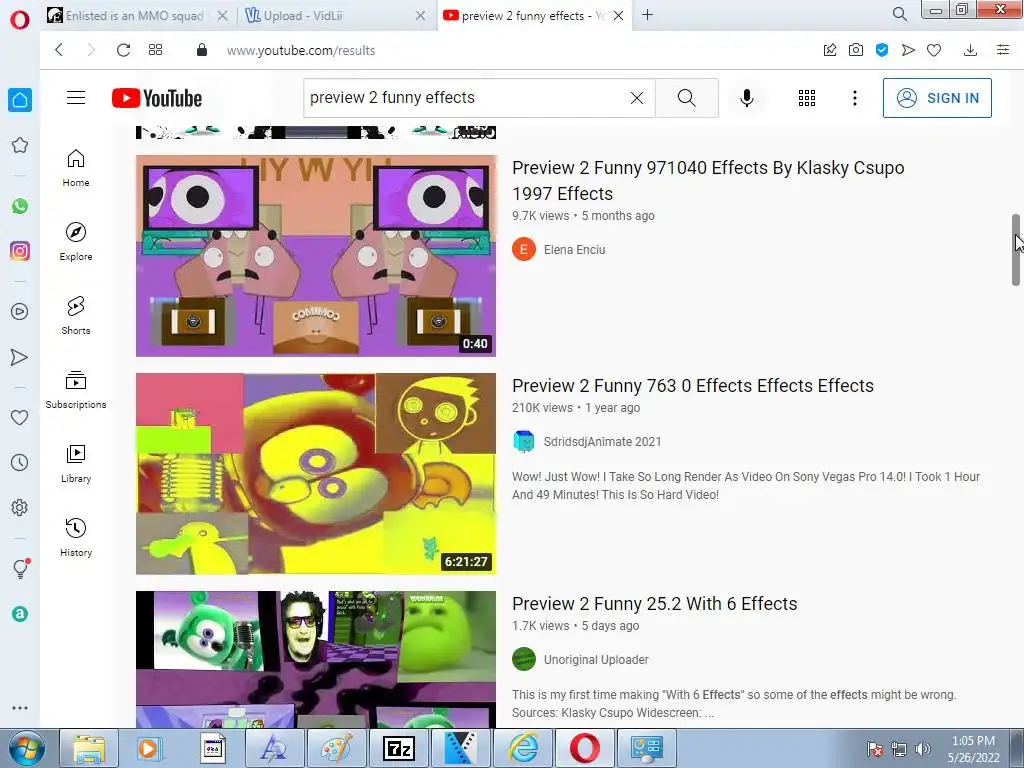
Task: Open Explore in YouTube sidebar
Action: pyautogui.click(x=76, y=242)
